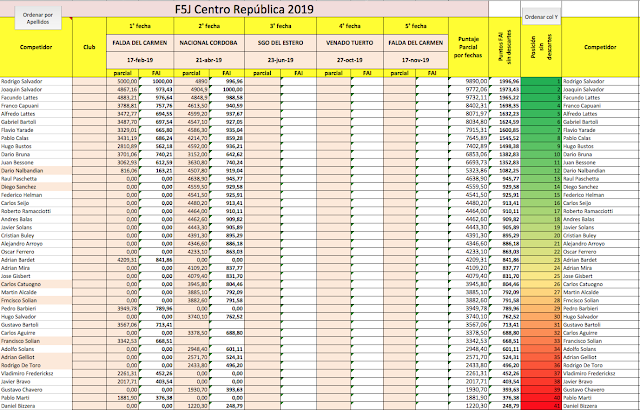Select left column name 'Hugo Bustos'
640x410 pixels.
tap(16, 146)
